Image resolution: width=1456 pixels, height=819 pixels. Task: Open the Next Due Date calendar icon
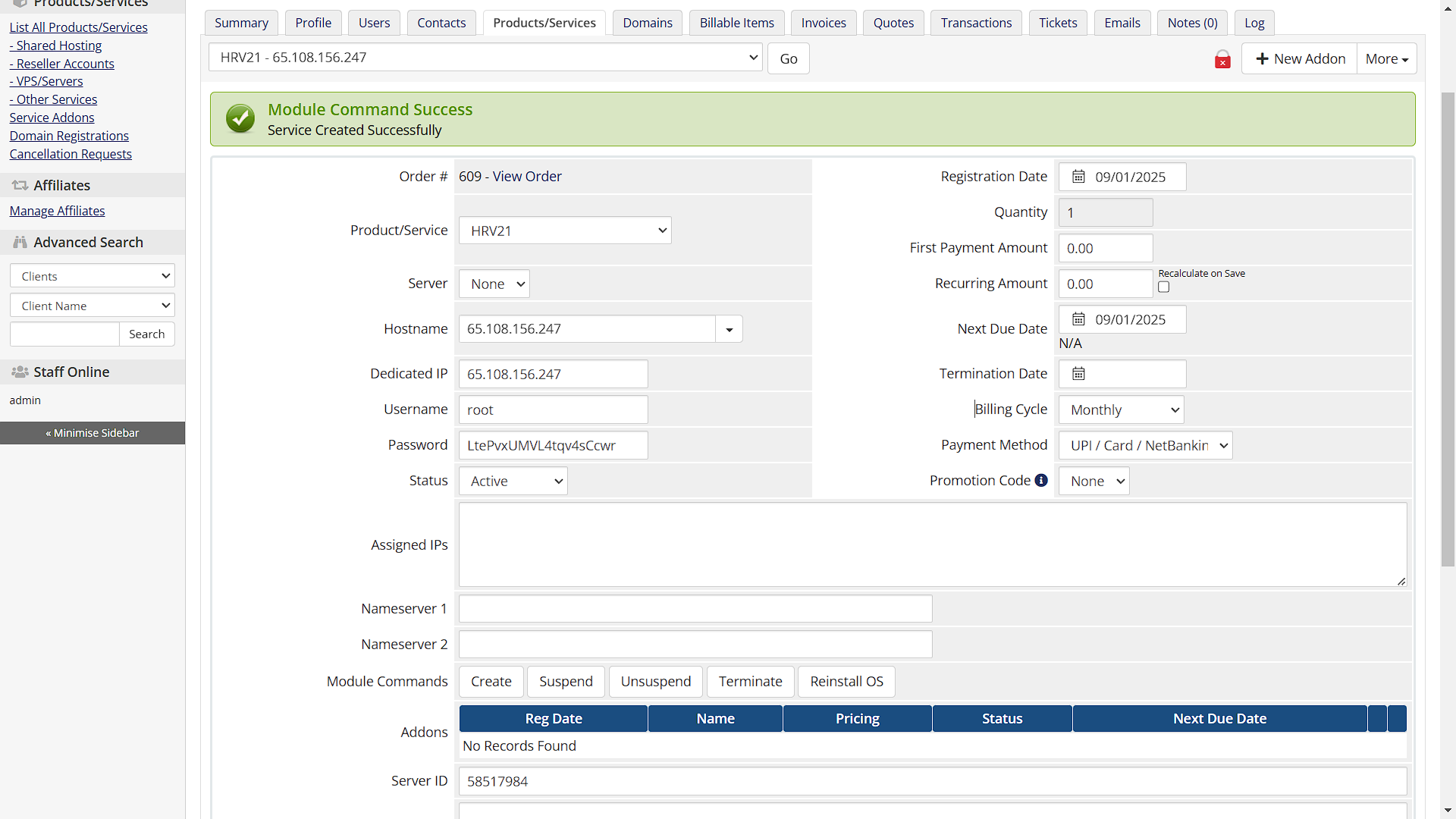(x=1078, y=319)
